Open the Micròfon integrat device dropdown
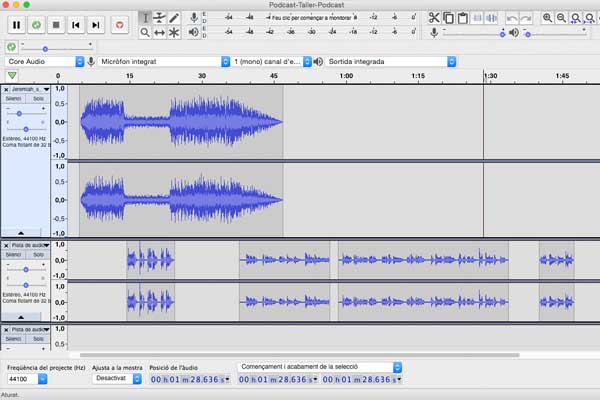The image size is (600, 400). pyautogui.click(x=164, y=62)
